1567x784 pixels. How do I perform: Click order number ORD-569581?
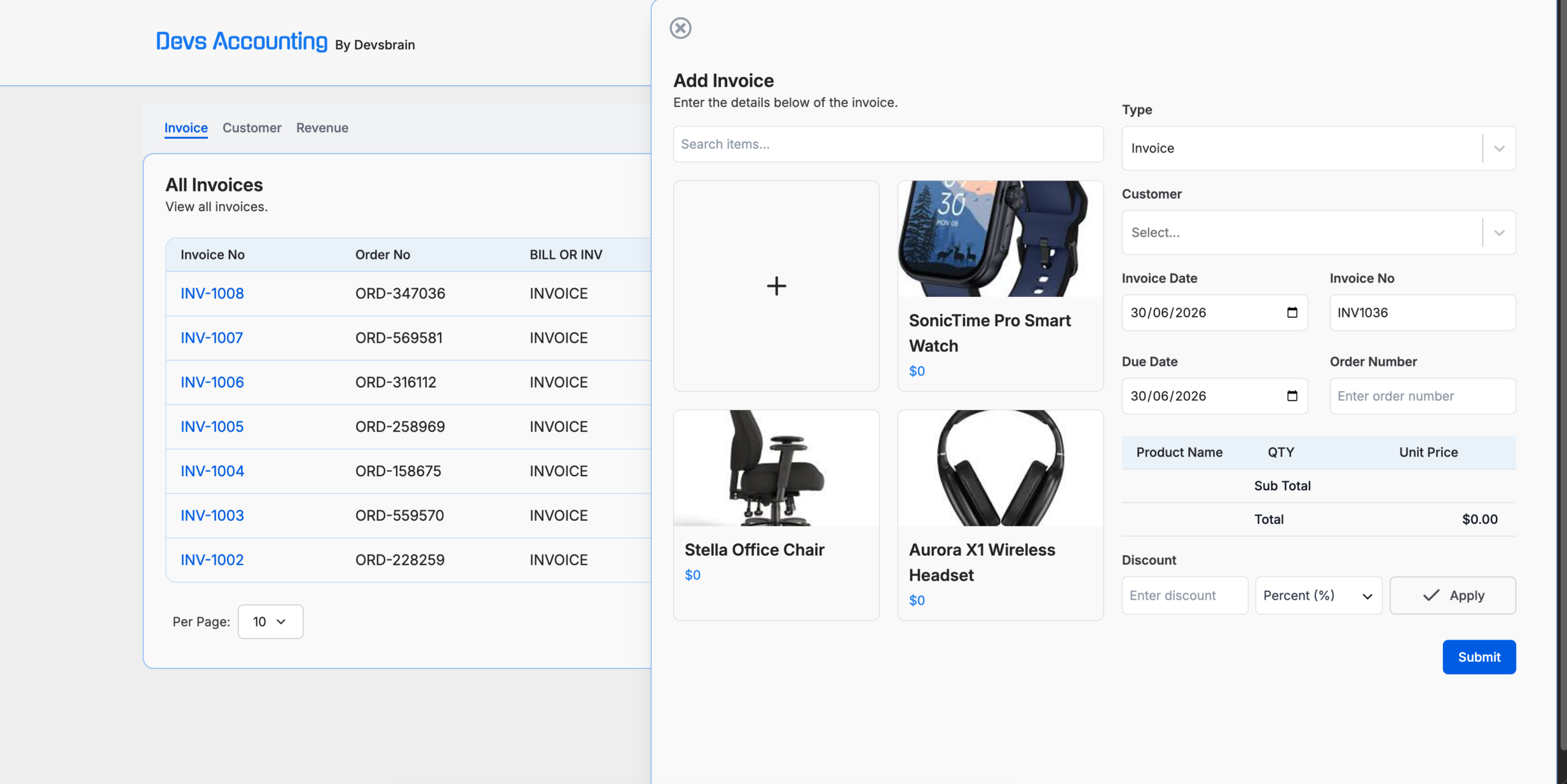[398, 338]
